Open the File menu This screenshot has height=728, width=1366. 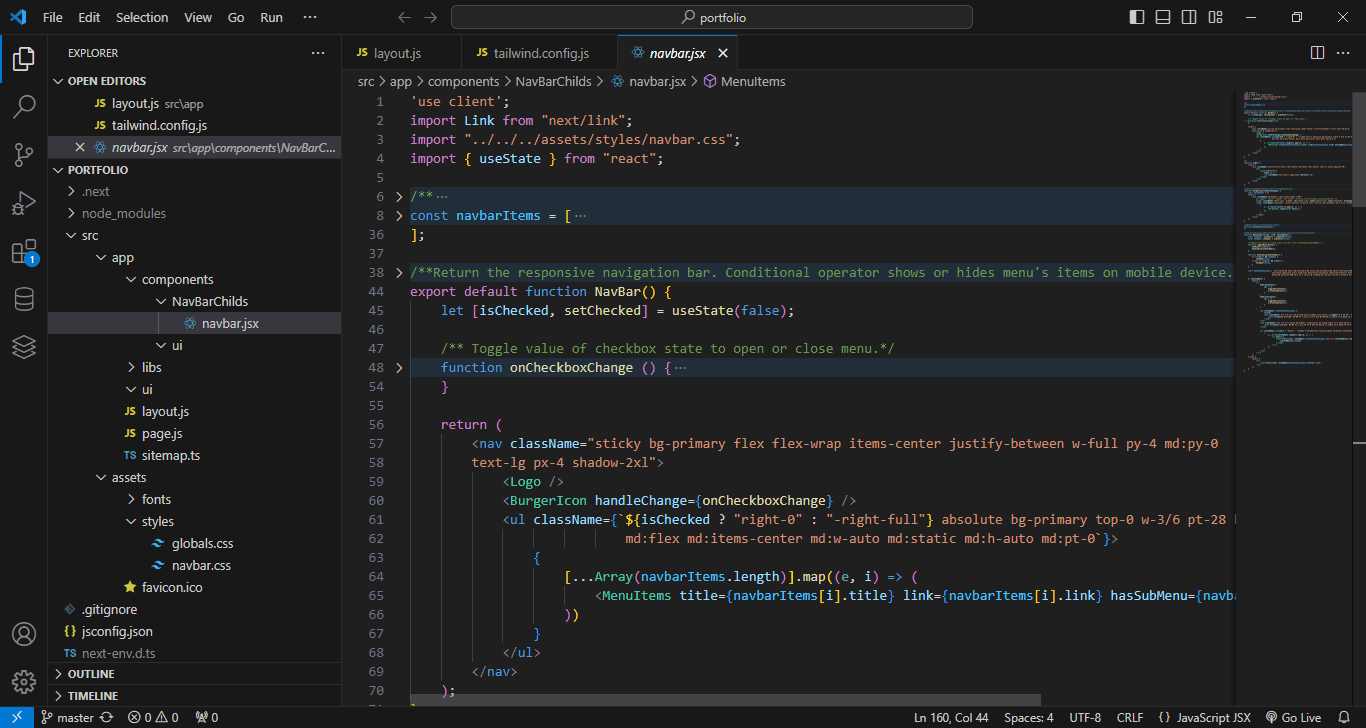[x=53, y=17]
